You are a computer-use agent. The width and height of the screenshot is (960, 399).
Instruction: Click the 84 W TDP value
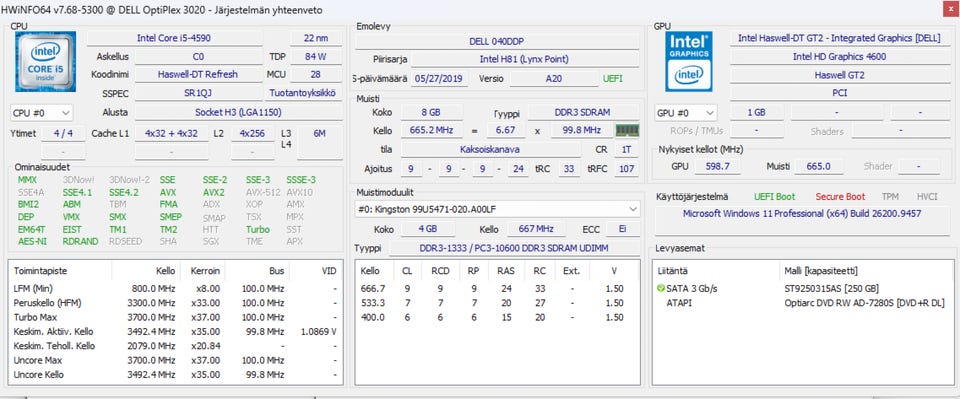coord(316,56)
